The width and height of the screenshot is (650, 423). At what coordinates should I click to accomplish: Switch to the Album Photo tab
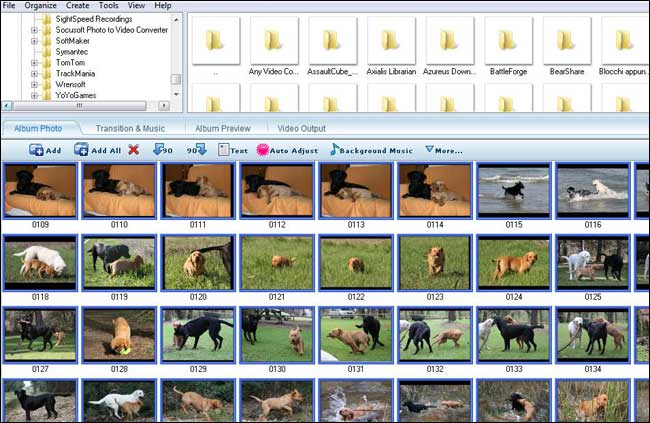[x=38, y=129]
